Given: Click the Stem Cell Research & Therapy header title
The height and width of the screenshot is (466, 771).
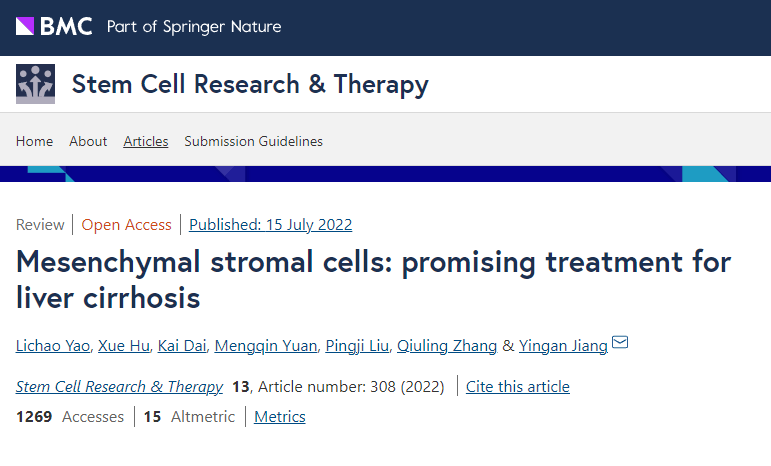Looking at the screenshot, I should (250, 84).
